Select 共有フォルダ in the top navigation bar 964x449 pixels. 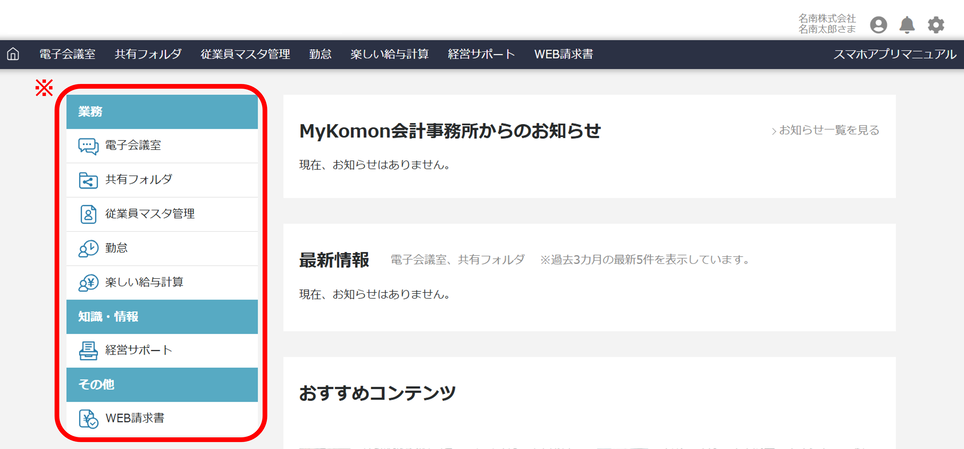tap(148, 54)
